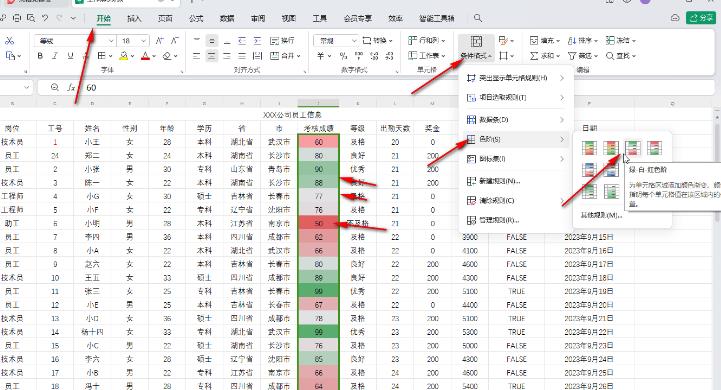The width and height of the screenshot is (721, 390).
Task: Switch to the 视图 View tab
Action: pos(289,18)
